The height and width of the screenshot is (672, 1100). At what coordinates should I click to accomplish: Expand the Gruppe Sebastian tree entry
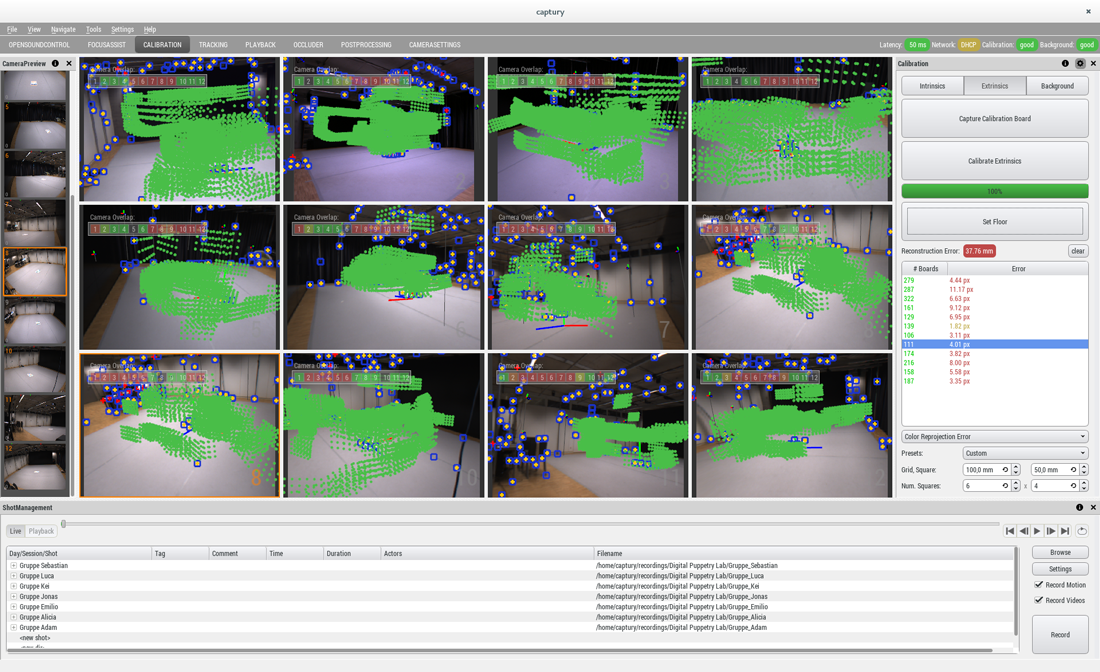(x=13, y=566)
